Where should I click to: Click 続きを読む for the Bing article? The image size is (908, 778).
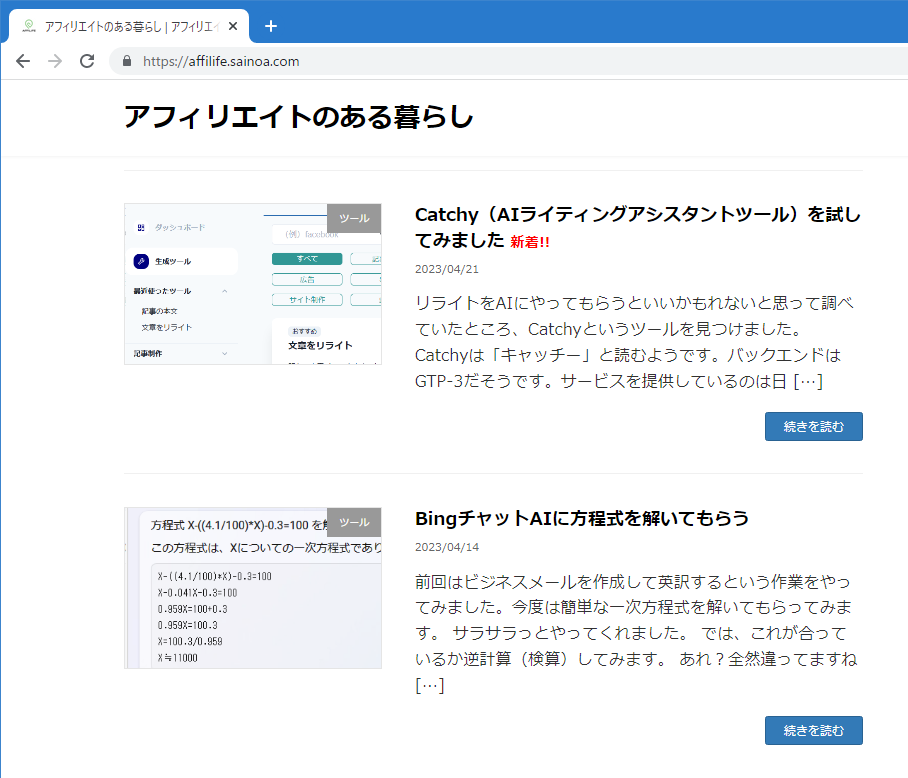[814, 731]
